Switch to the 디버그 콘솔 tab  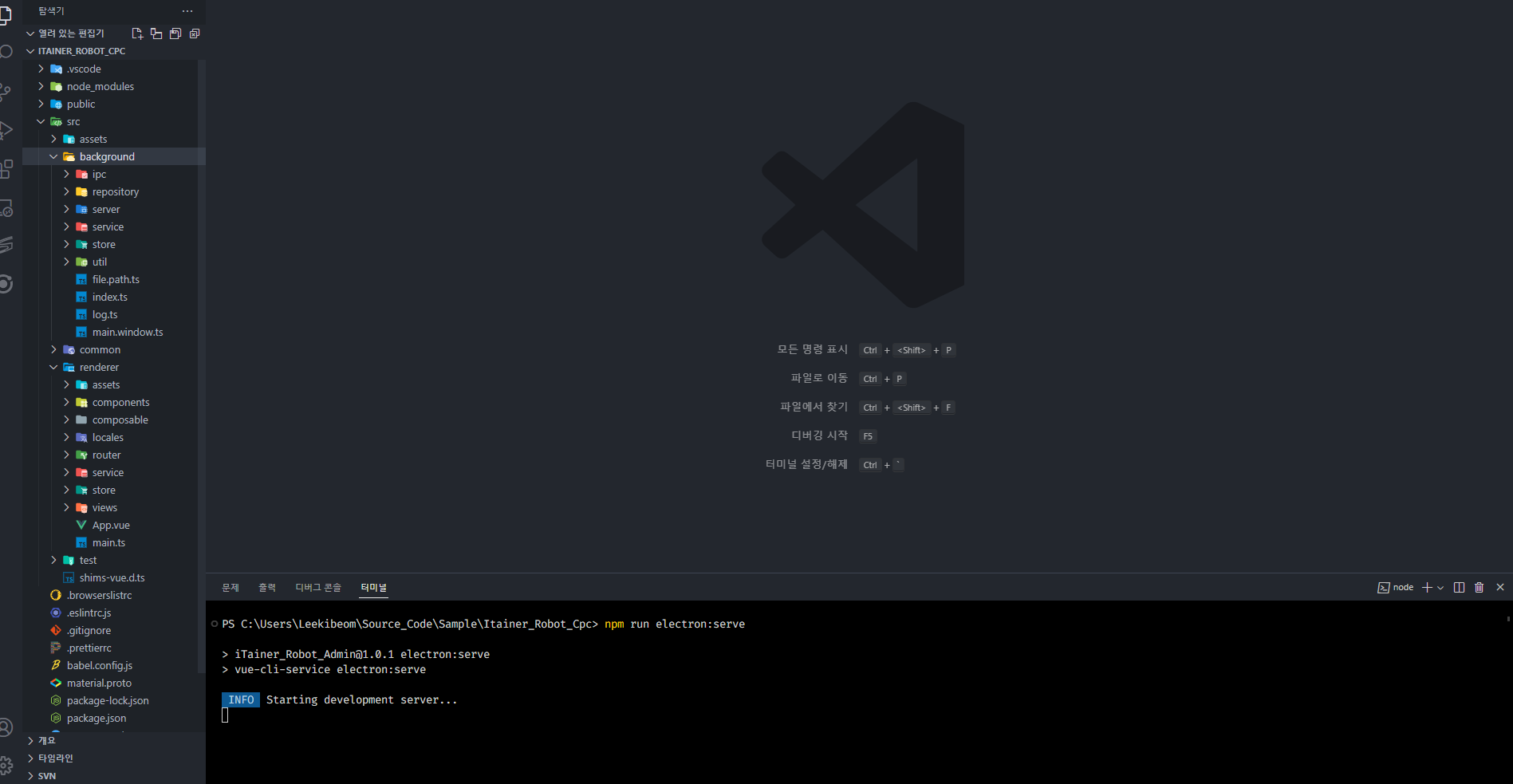coord(318,588)
